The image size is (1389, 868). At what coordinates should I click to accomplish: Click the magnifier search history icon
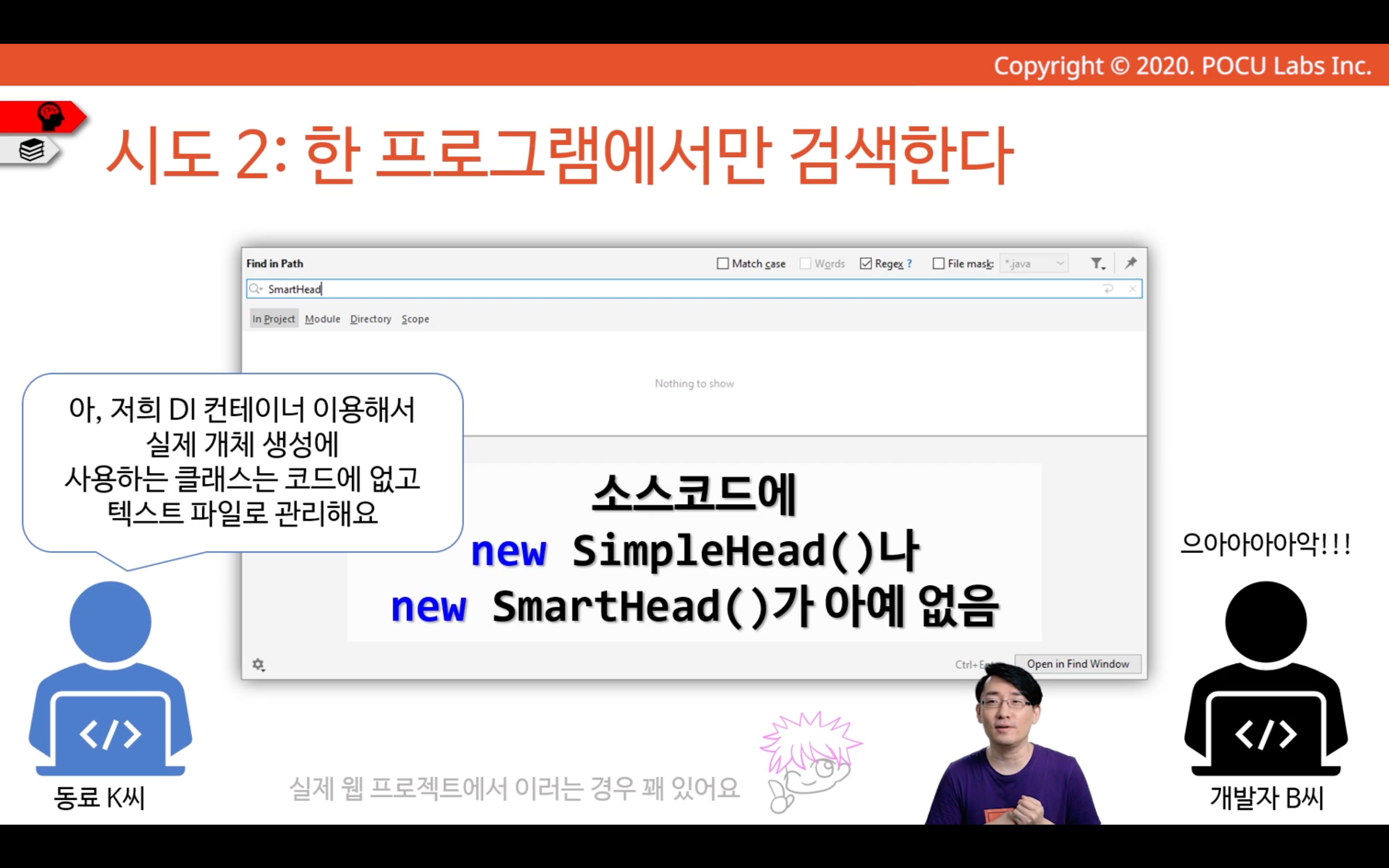pos(256,289)
